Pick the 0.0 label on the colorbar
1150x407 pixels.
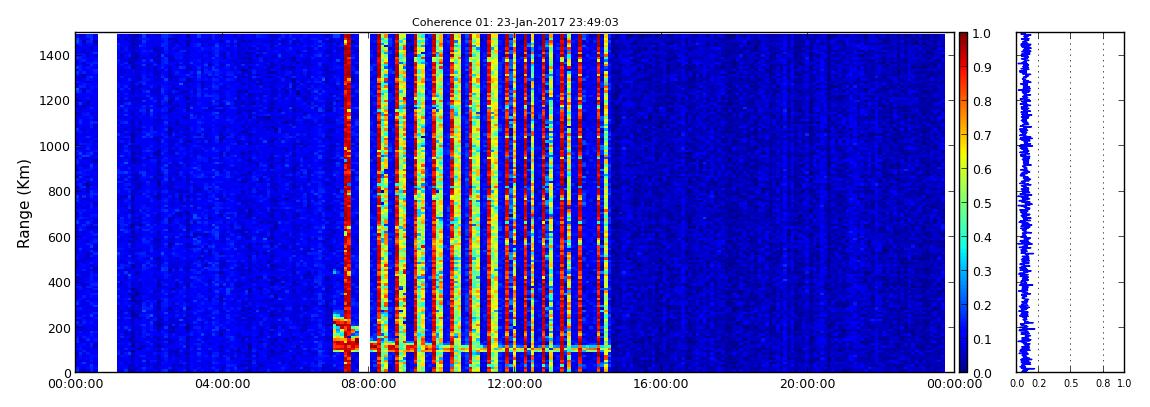982,373
